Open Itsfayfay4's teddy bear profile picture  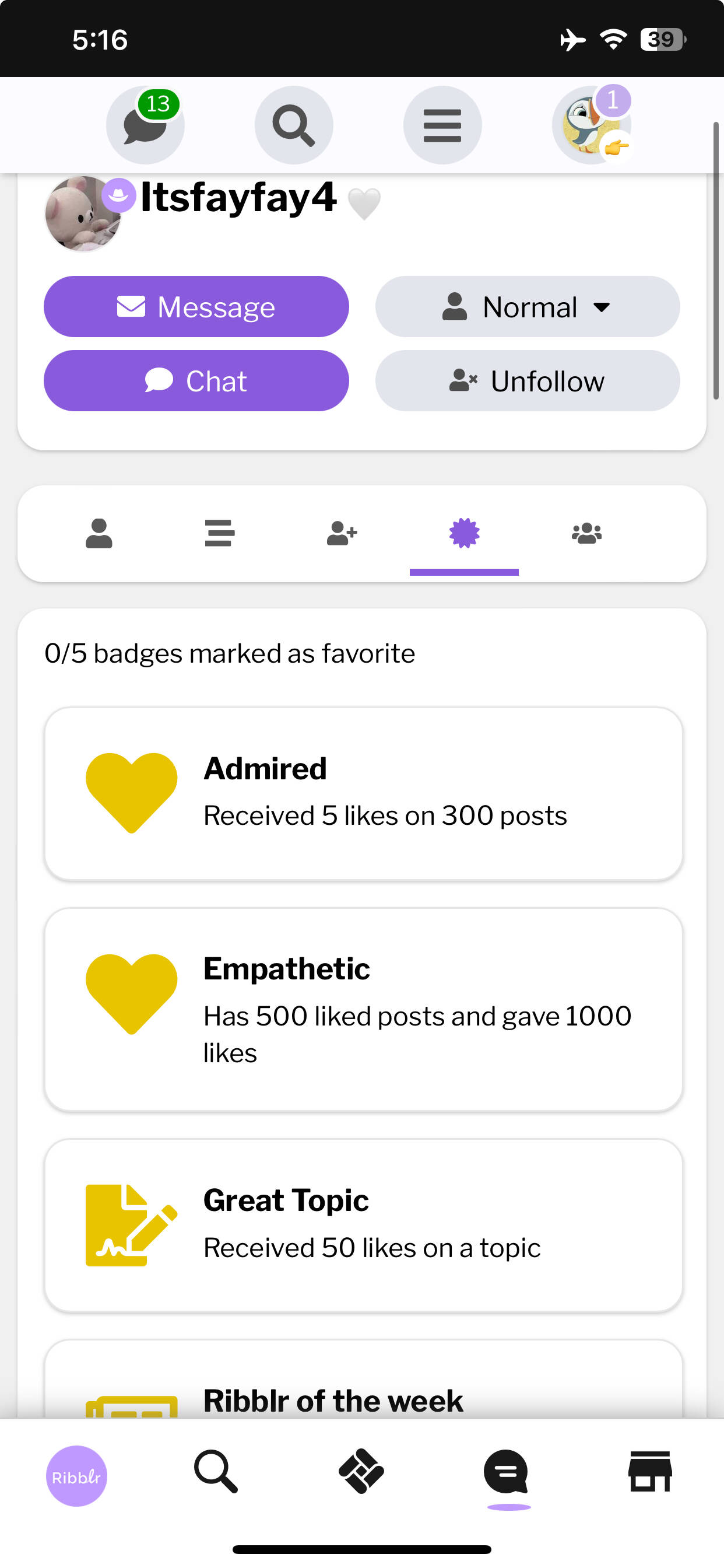tap(82, 213)
